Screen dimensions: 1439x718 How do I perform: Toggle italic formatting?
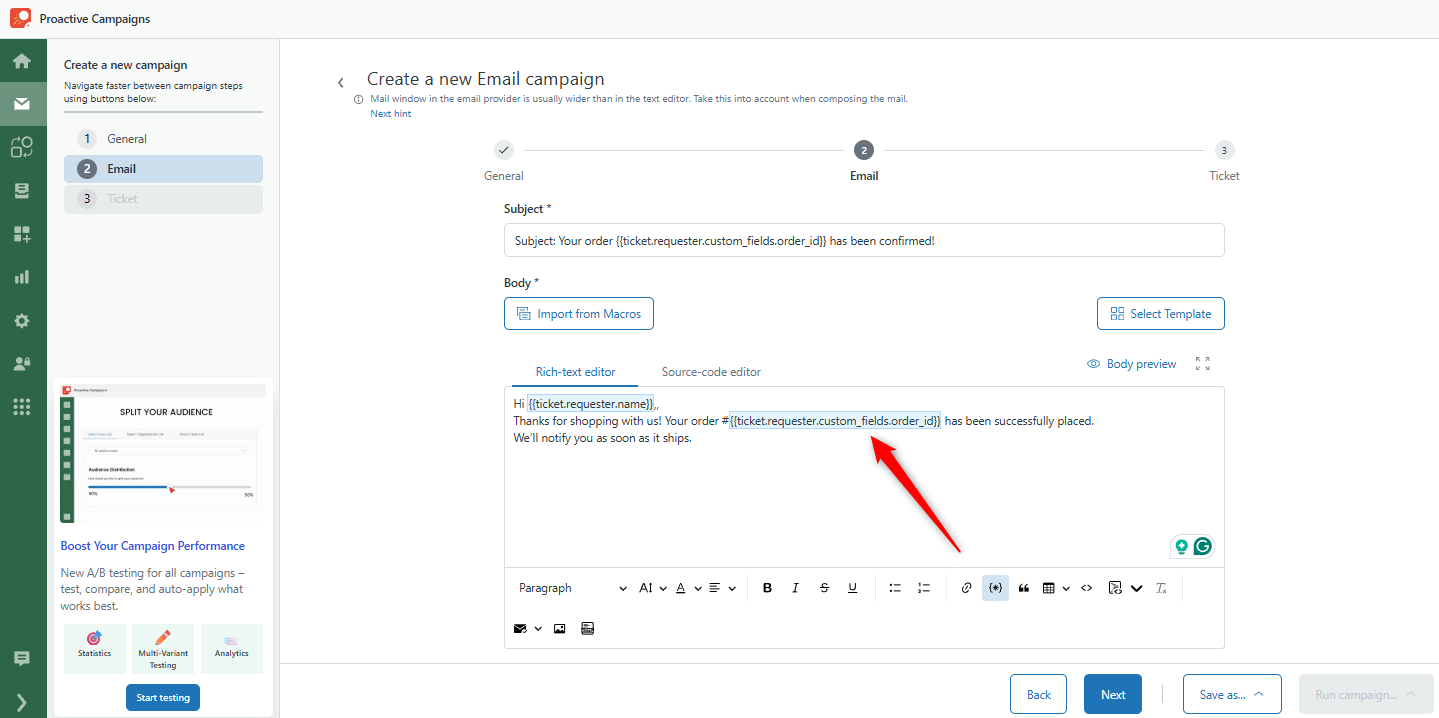795,588
